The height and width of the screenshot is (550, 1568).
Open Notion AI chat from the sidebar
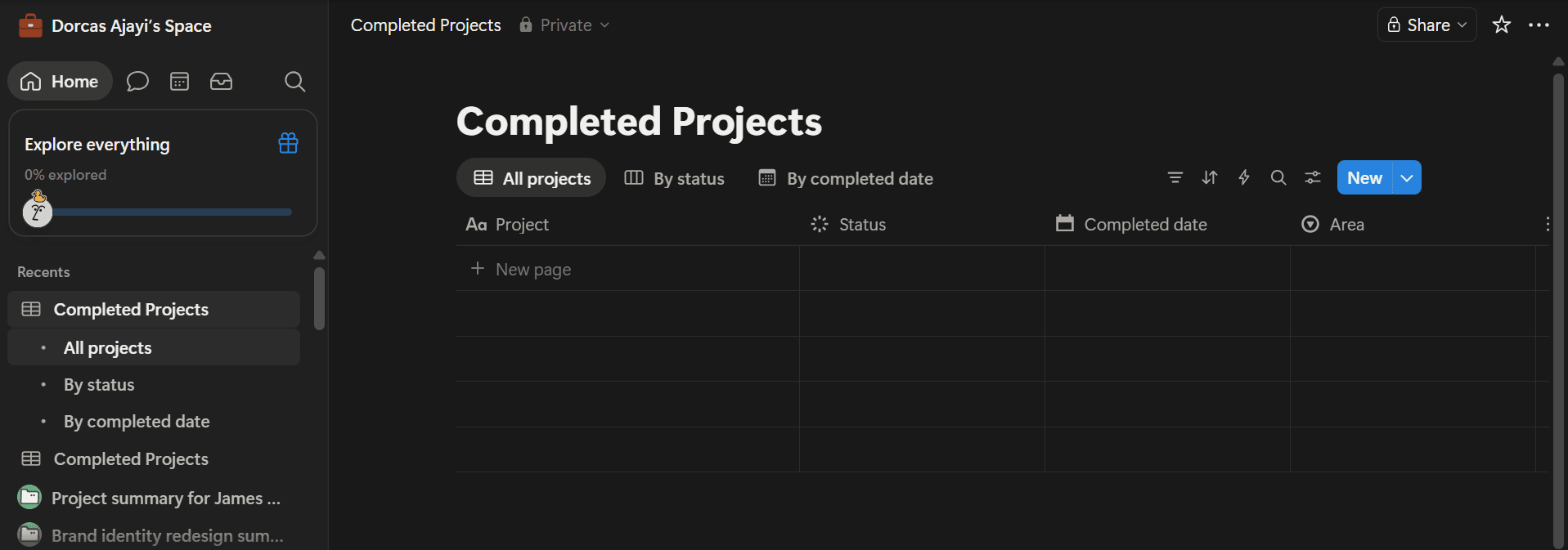tap(137, 81)
